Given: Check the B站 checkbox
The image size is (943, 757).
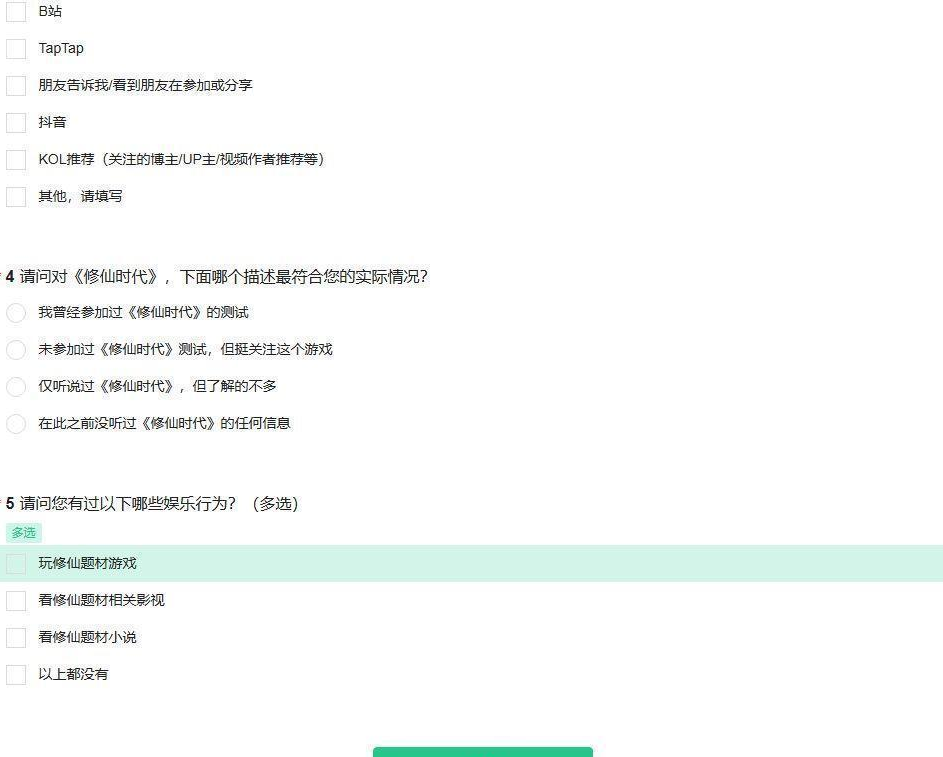Looking at the screenshot, I should (16, 11).
